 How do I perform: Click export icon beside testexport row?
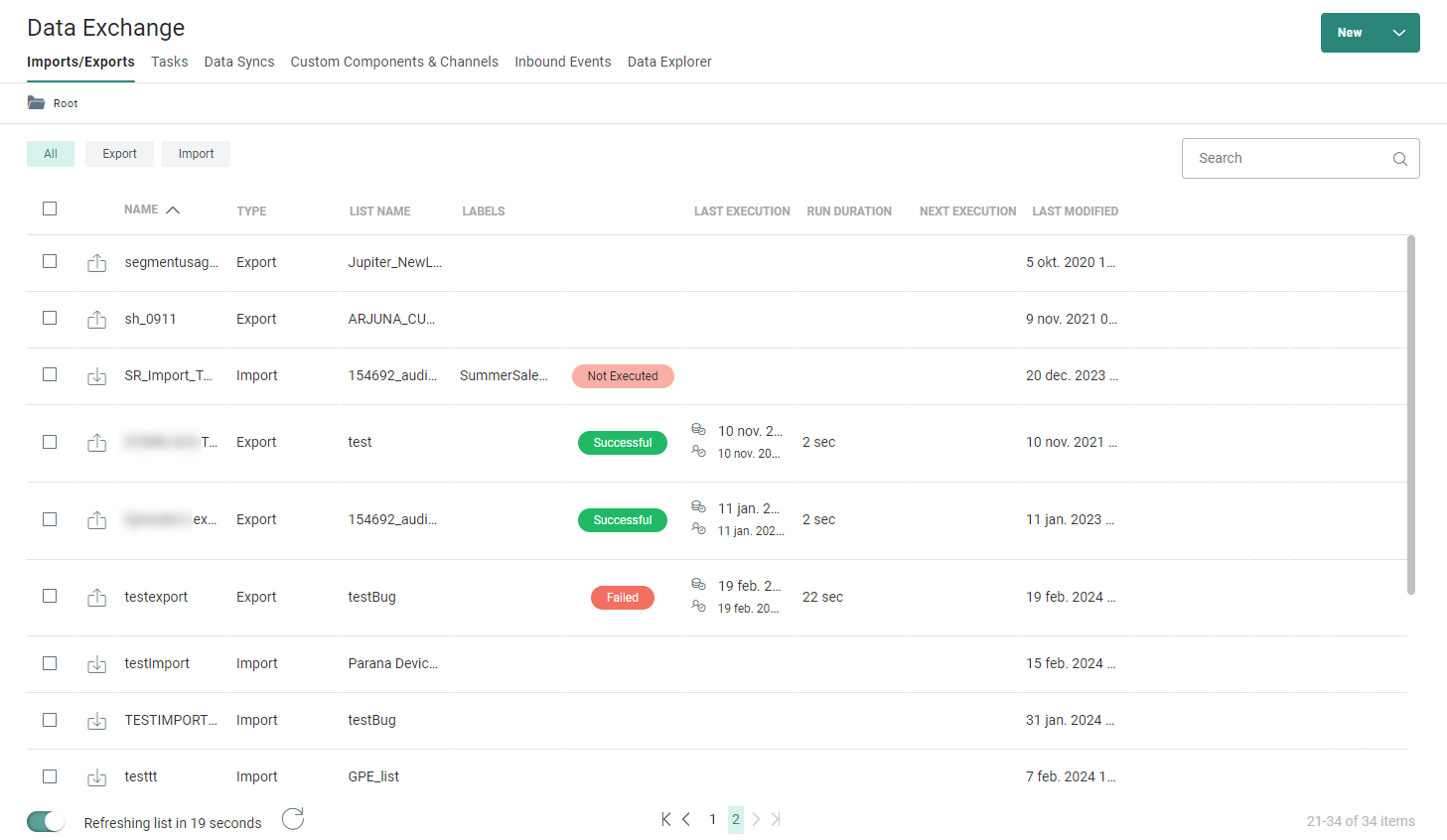click(x=96, y=598)
